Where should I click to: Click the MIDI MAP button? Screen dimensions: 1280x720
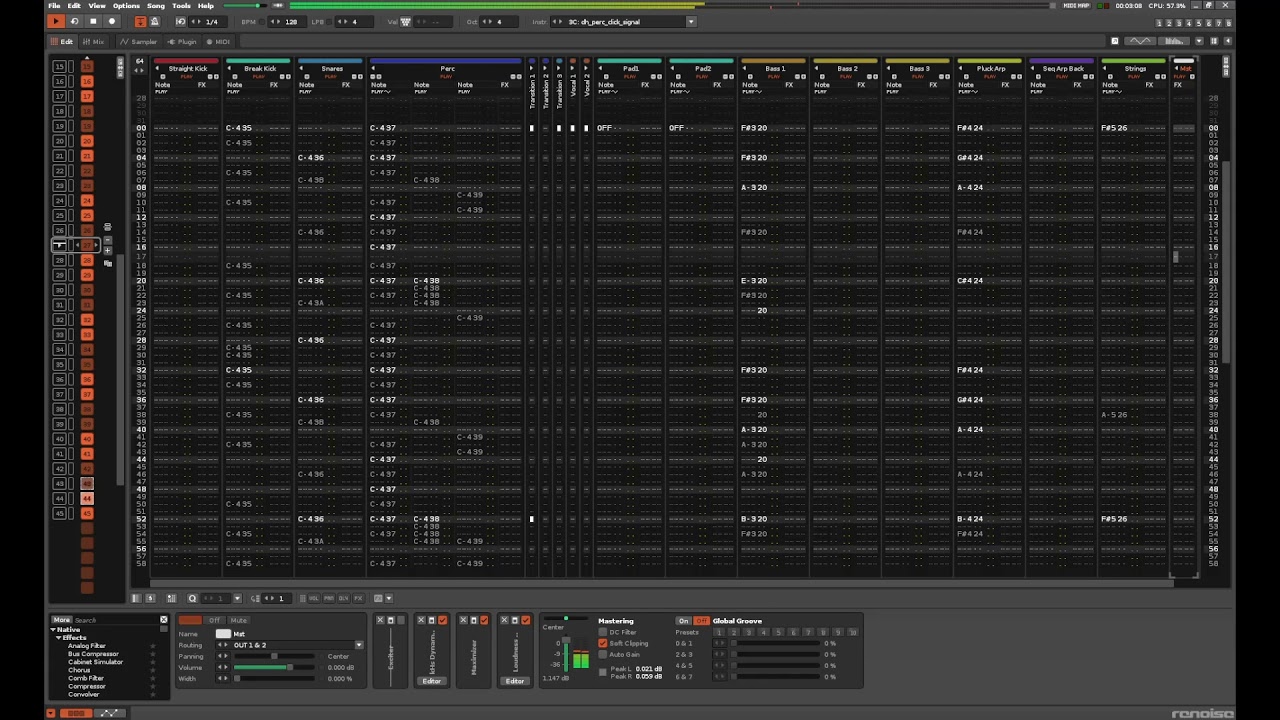click(1077, 6)
